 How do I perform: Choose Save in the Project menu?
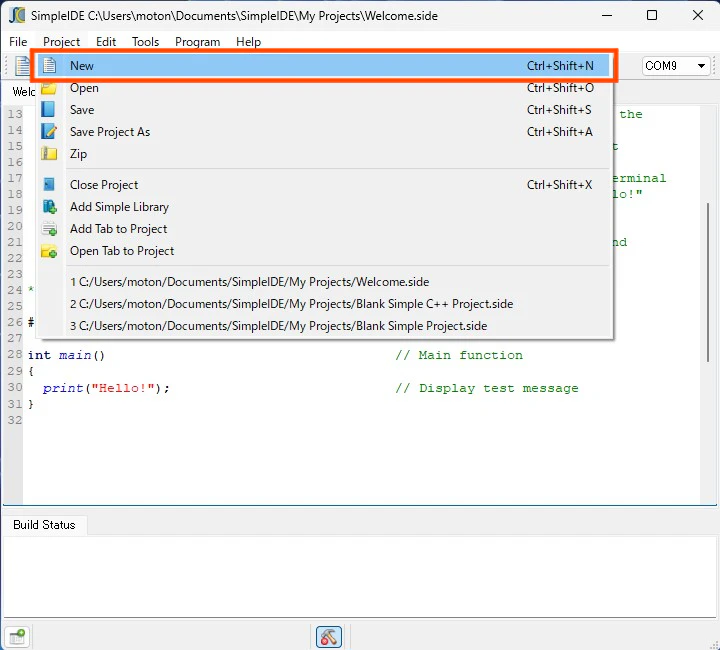(x=325, y=110)
